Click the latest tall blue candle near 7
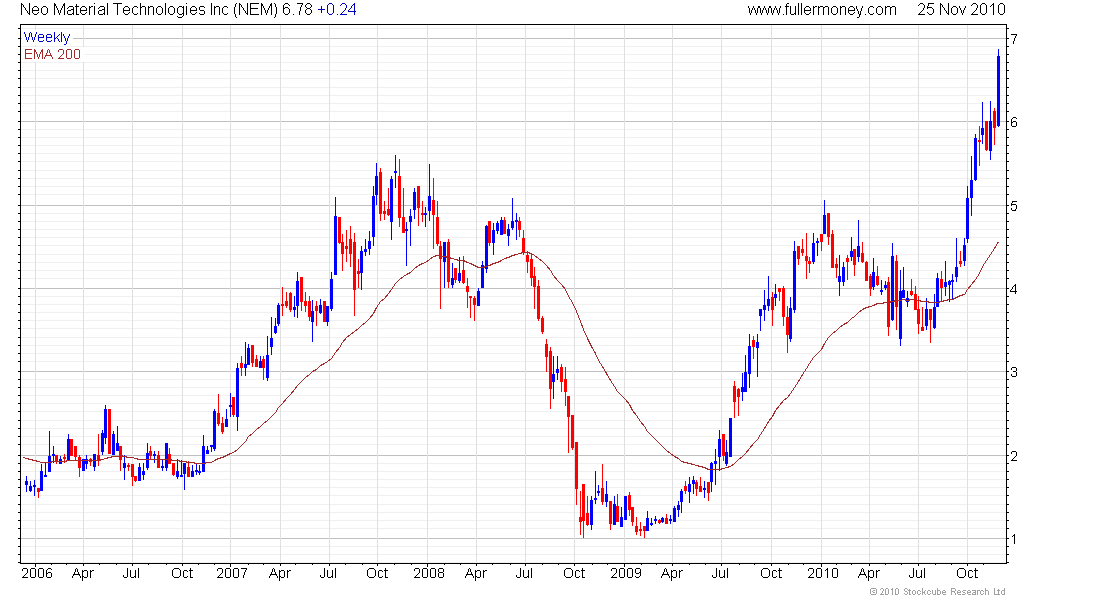Viewport: 1100px width, 600px height. pos(998,90)
